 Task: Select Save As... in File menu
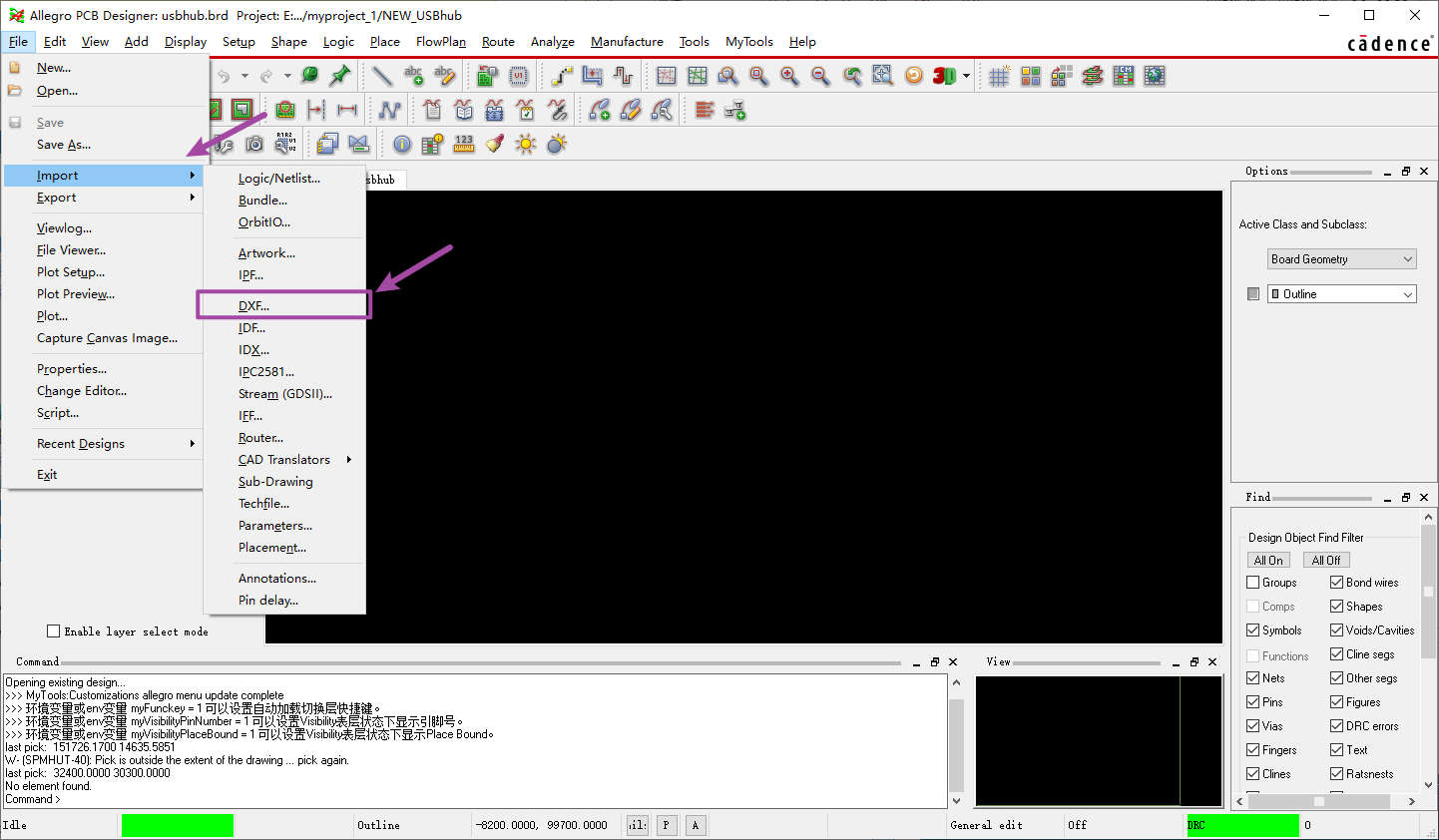(104, 145)
